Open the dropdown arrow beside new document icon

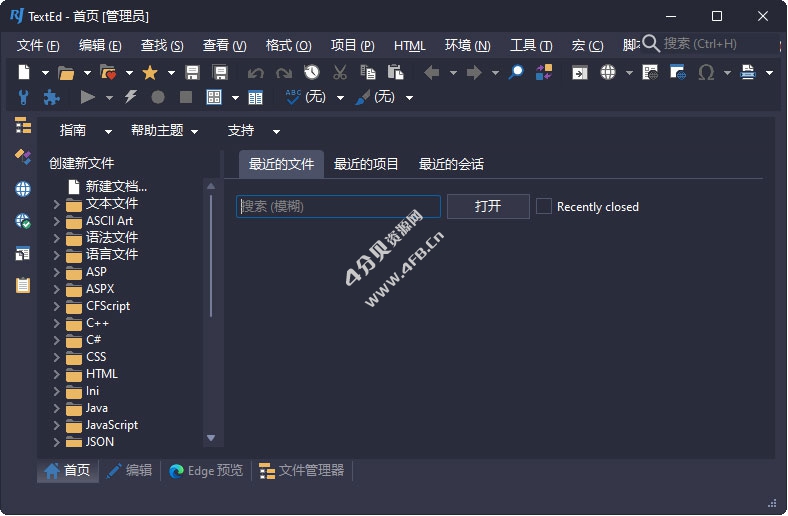tap(45, 73)
